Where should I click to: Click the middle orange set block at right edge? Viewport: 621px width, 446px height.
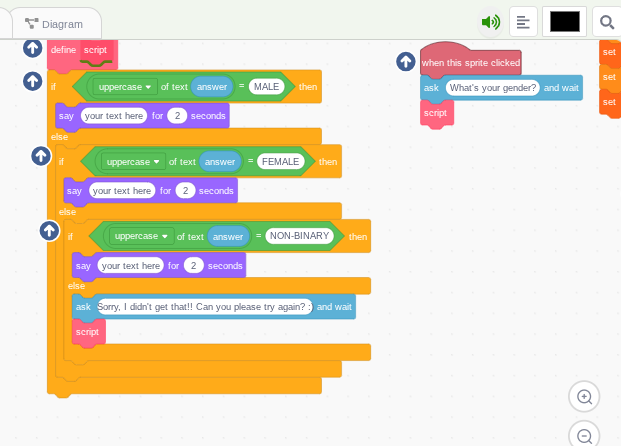(x=610, y=77)
